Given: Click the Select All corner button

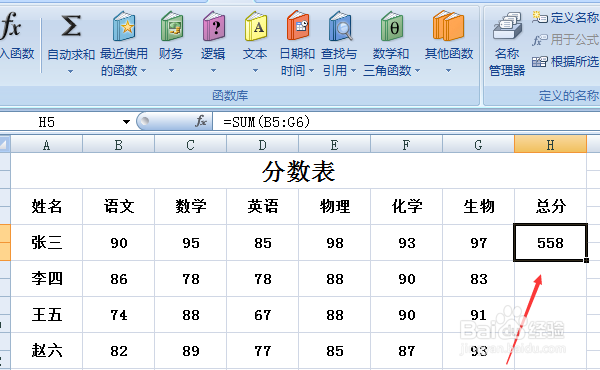Looking at the screenshot, I should (x=5, y=145).
